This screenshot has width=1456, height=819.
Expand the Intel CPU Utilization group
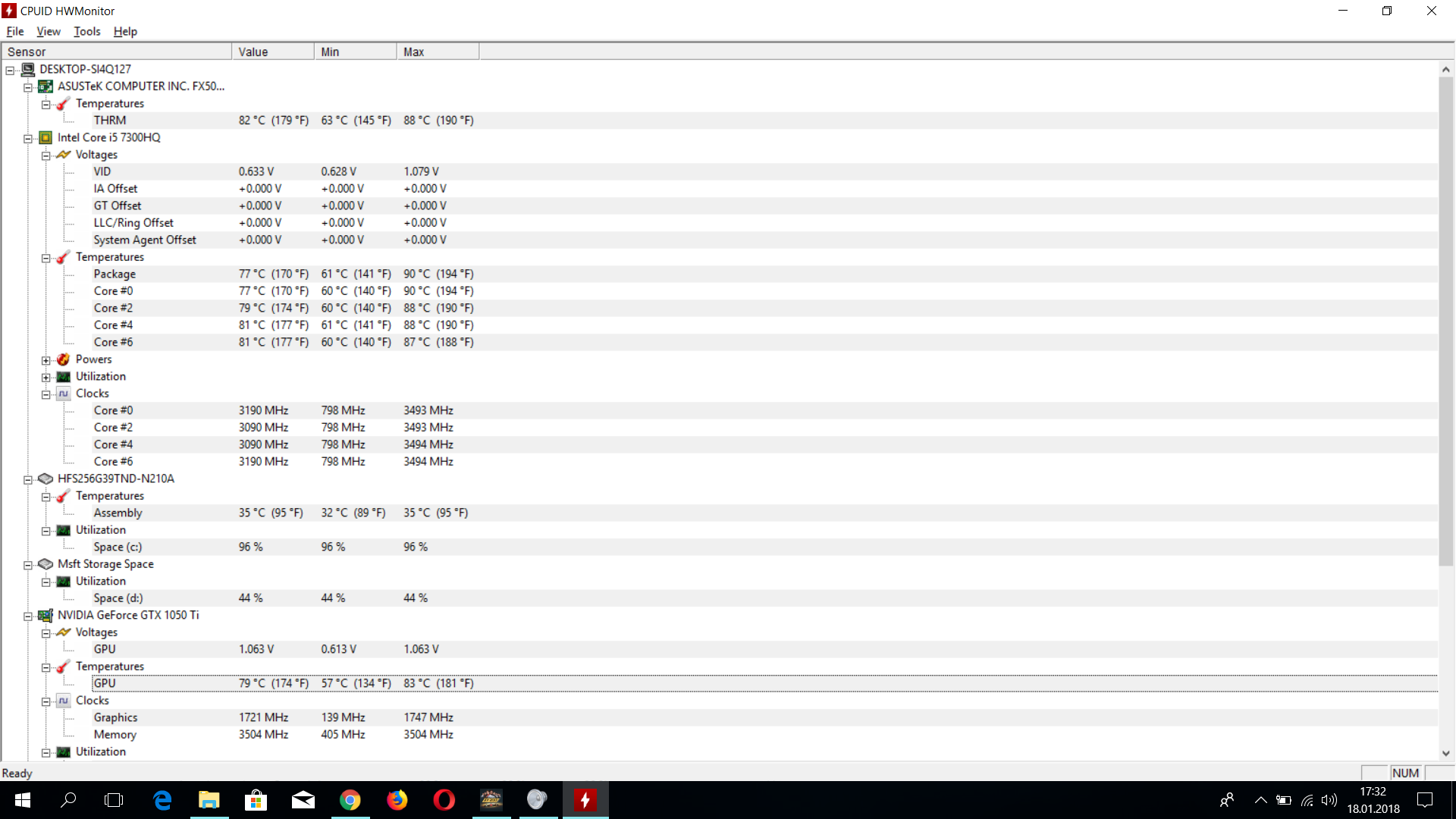click(x=46, y=377)
